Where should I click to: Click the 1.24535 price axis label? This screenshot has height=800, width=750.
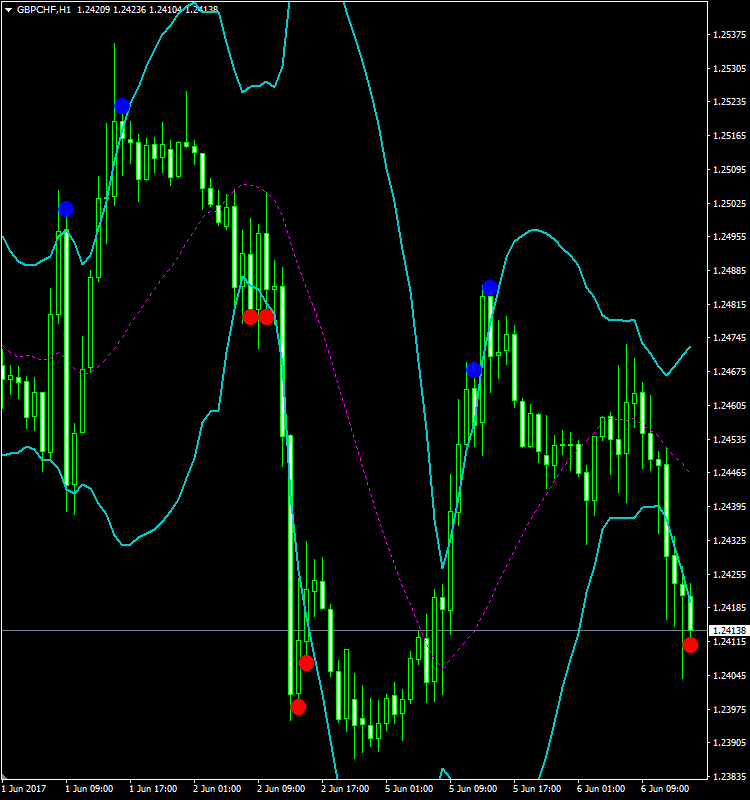click(729, 439)
